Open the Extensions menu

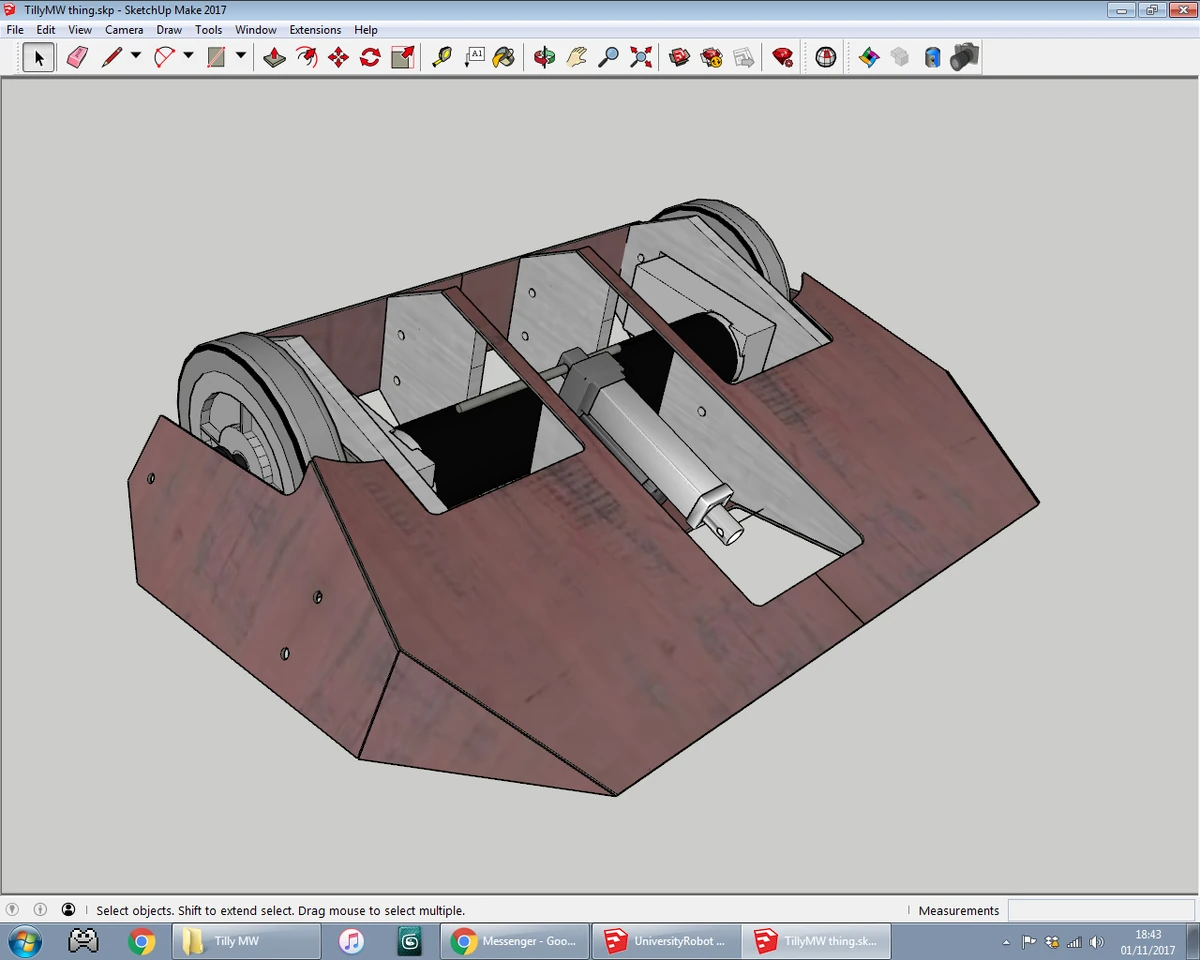click(315, 30)
